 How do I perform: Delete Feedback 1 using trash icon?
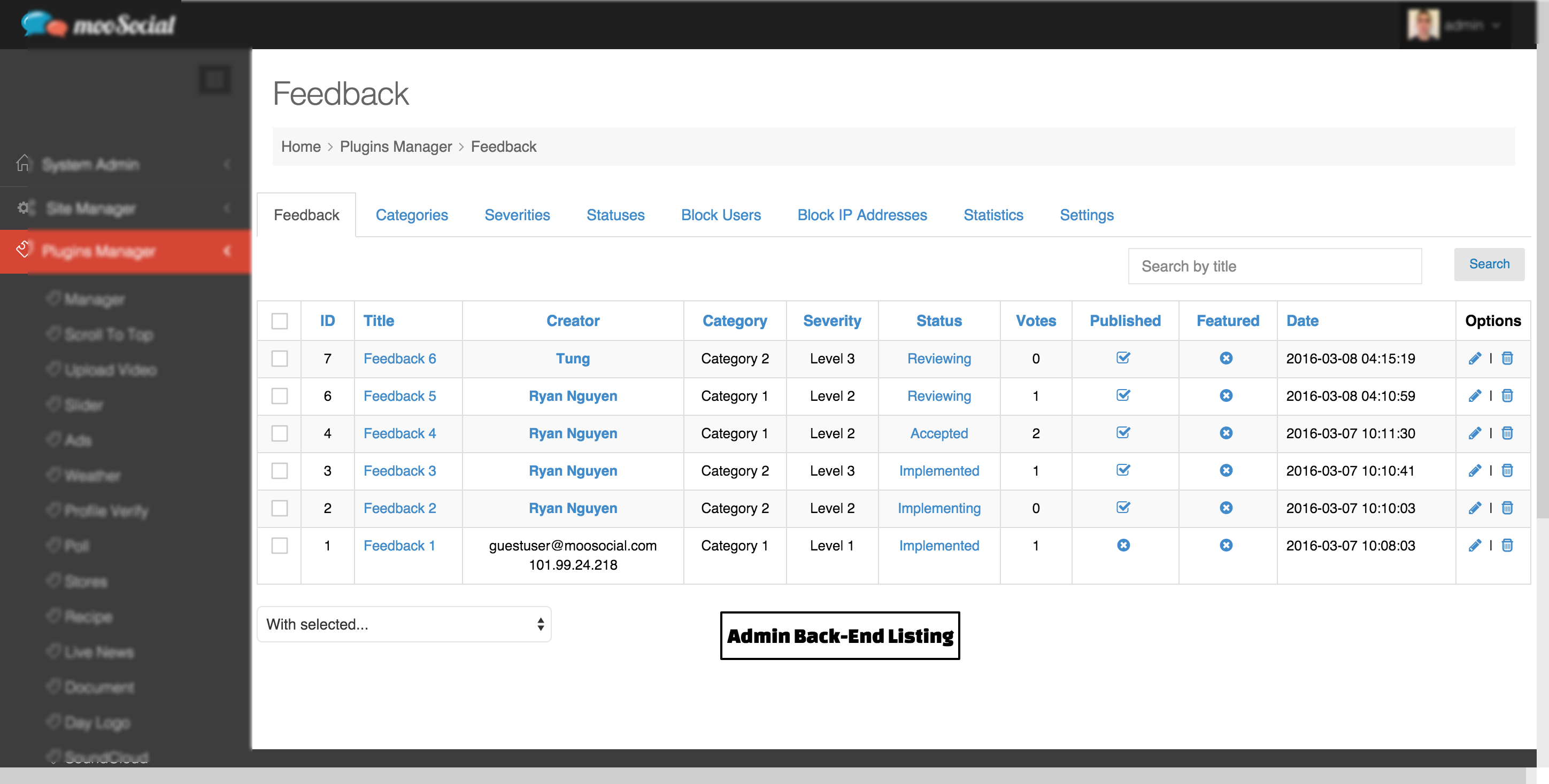[1507, 545]
